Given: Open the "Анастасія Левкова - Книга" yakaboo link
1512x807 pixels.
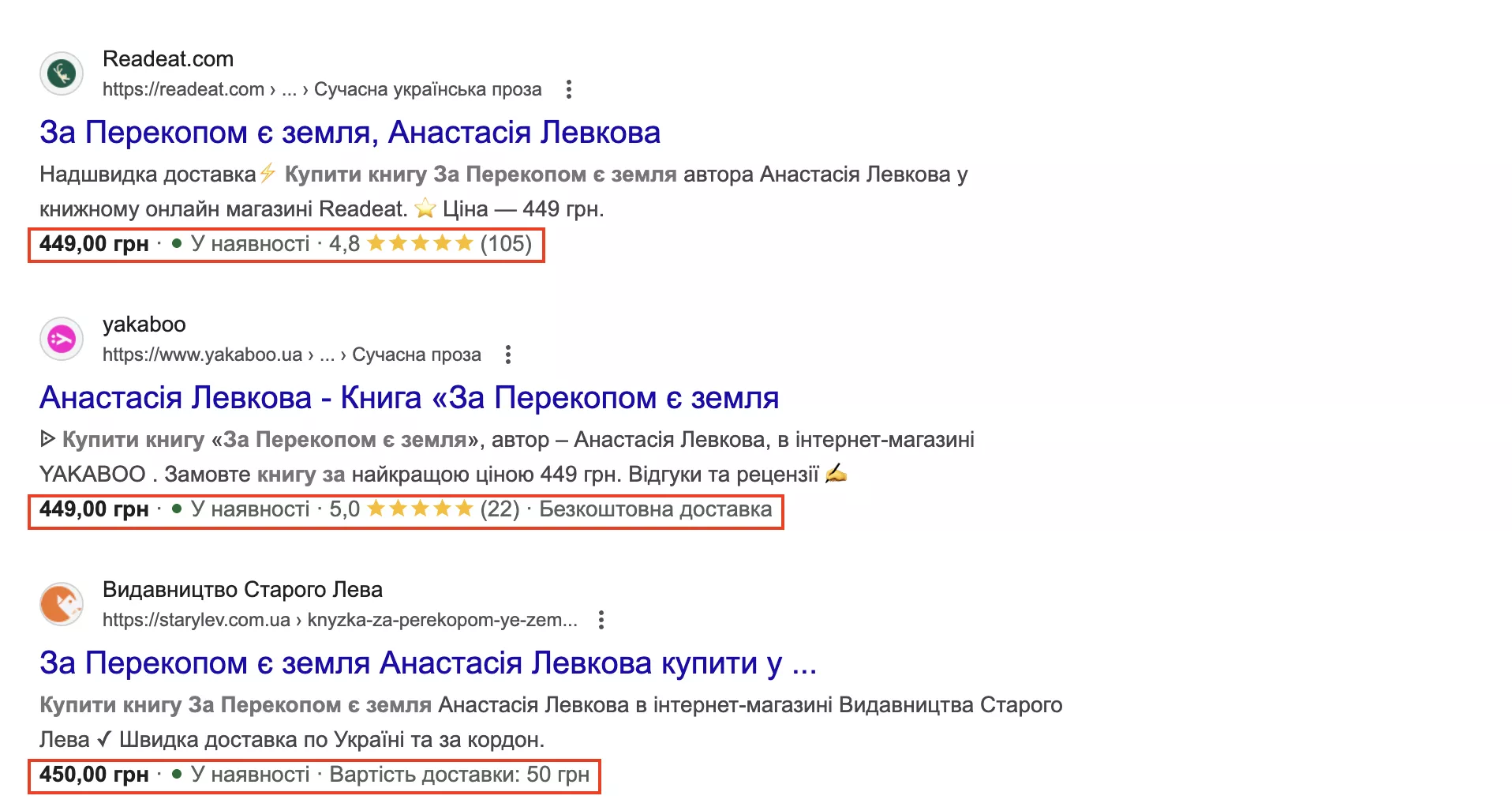Looking at the screenshot, I should [x=409, y=397].
